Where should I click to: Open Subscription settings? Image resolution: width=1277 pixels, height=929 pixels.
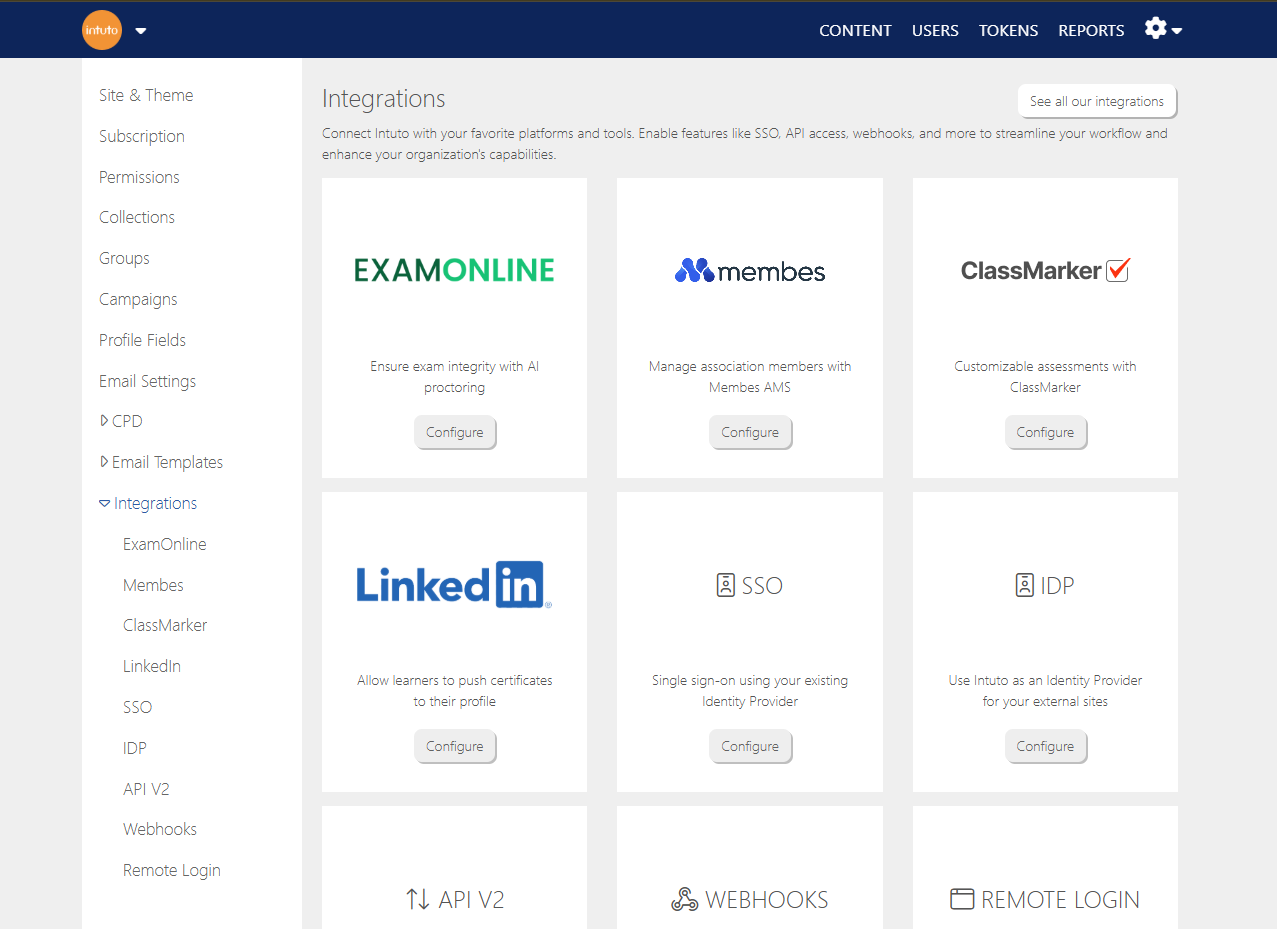click(x=142, y=136)
